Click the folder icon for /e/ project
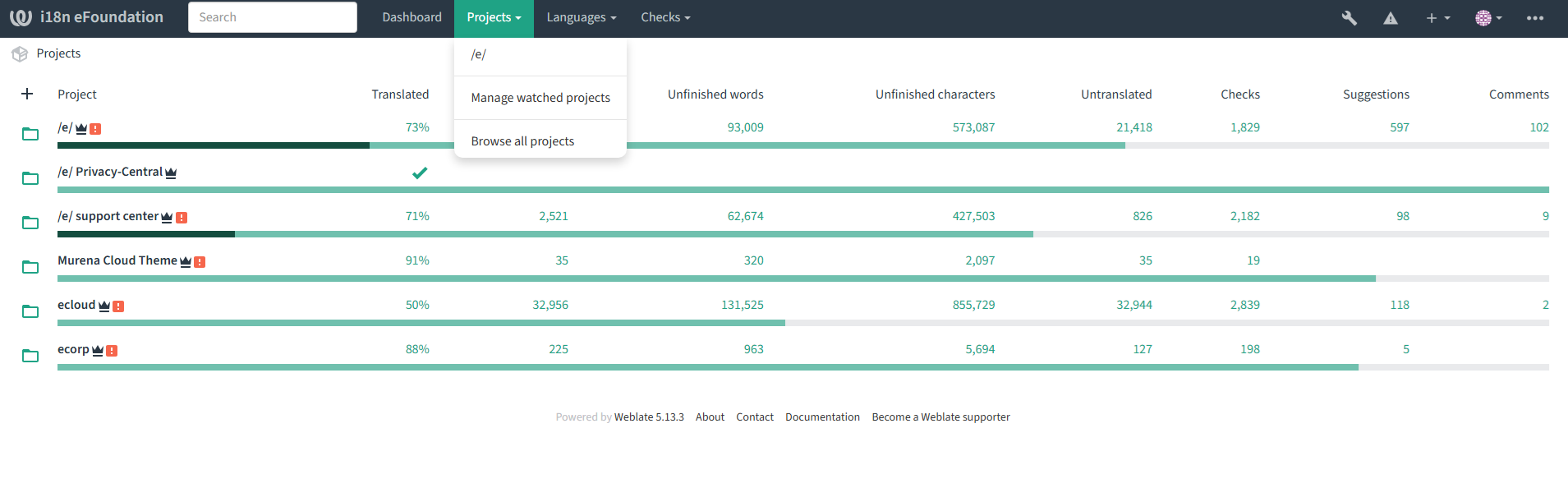This screenshot has height=488, width=1568. pos(30,134)
